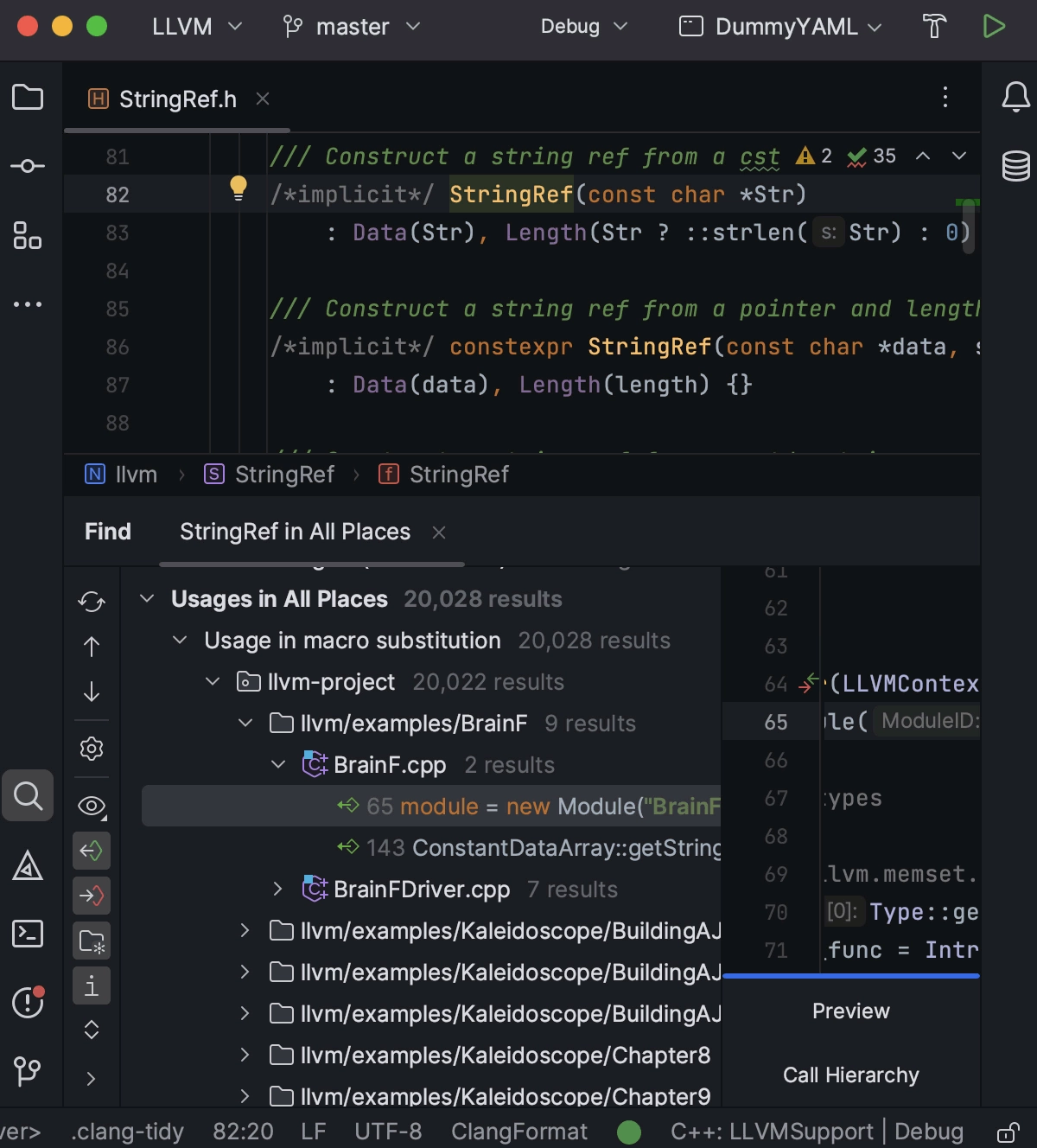Click the 82:20 line column indicator
Viewport: 1037px width, 1148px height.
click(243, 1132)
